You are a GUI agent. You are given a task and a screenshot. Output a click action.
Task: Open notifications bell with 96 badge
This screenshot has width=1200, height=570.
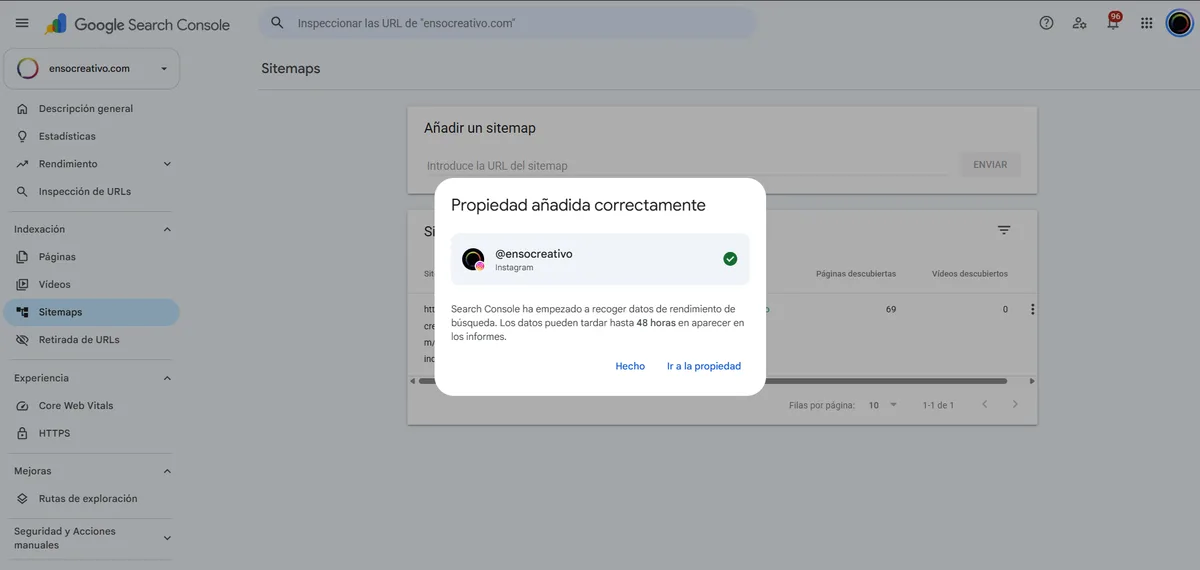pos(1113,22)
